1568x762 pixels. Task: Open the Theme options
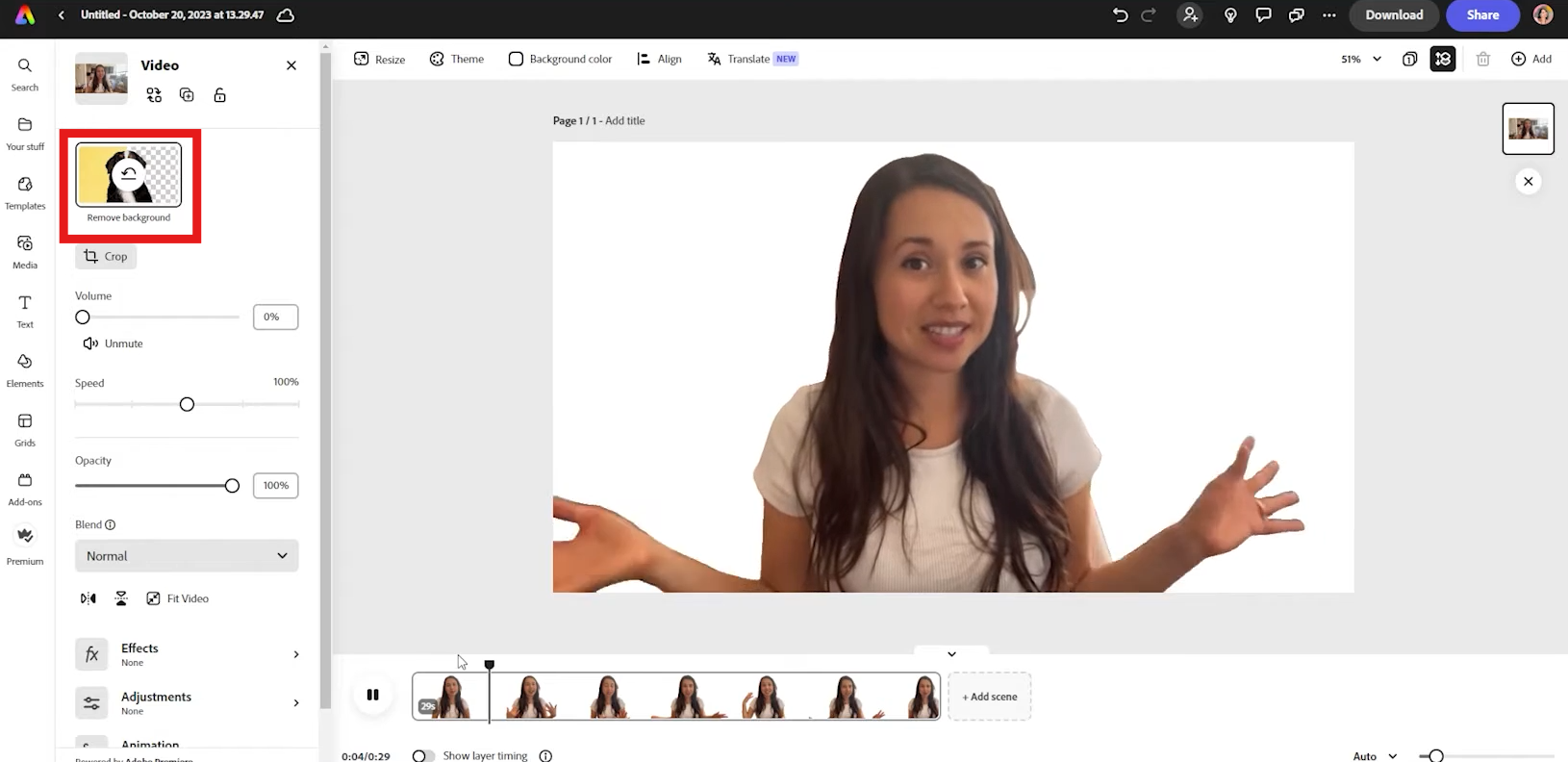(x=456, y=59)
